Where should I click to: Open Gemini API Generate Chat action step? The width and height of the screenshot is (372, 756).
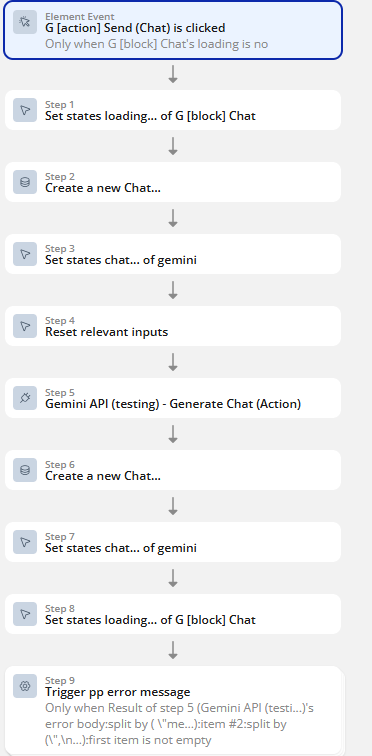click(173, 398)
